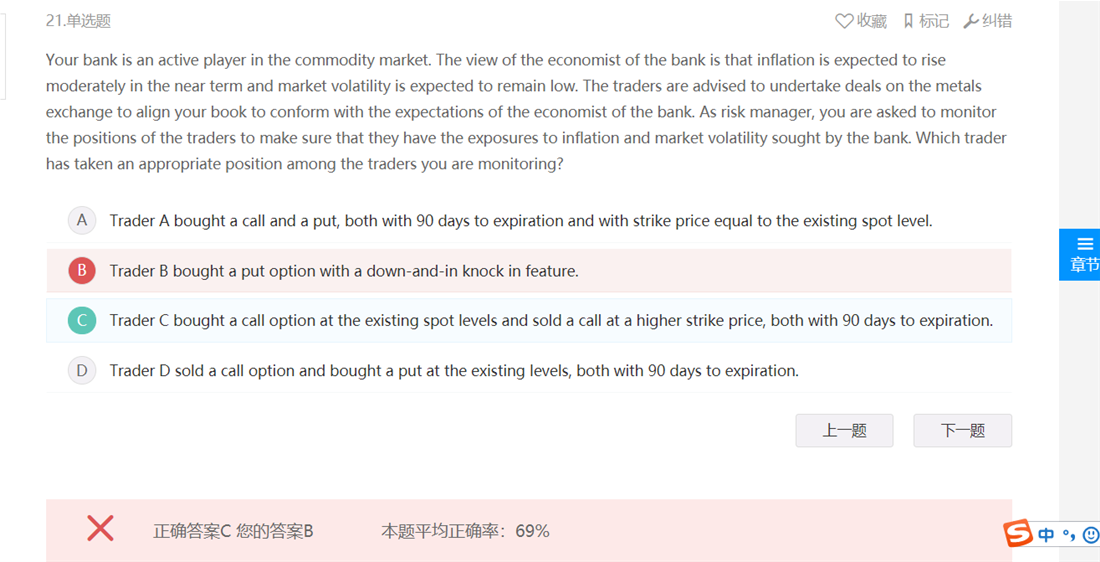Click the smiley emoji icon in IME bar
The height and width of the screenshot is (562, 1100).
[x=1091, y=535]
